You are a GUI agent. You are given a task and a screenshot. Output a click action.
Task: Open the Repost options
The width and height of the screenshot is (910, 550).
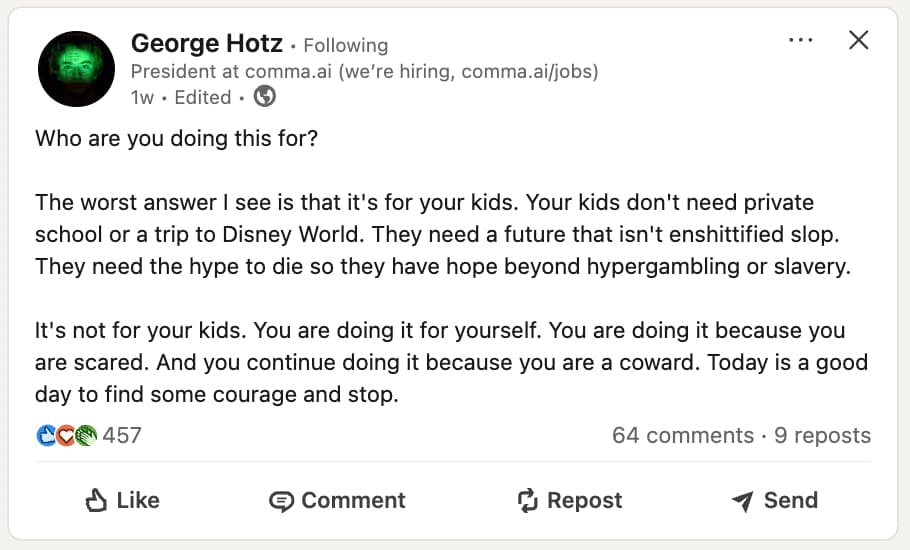click(569, 500)
